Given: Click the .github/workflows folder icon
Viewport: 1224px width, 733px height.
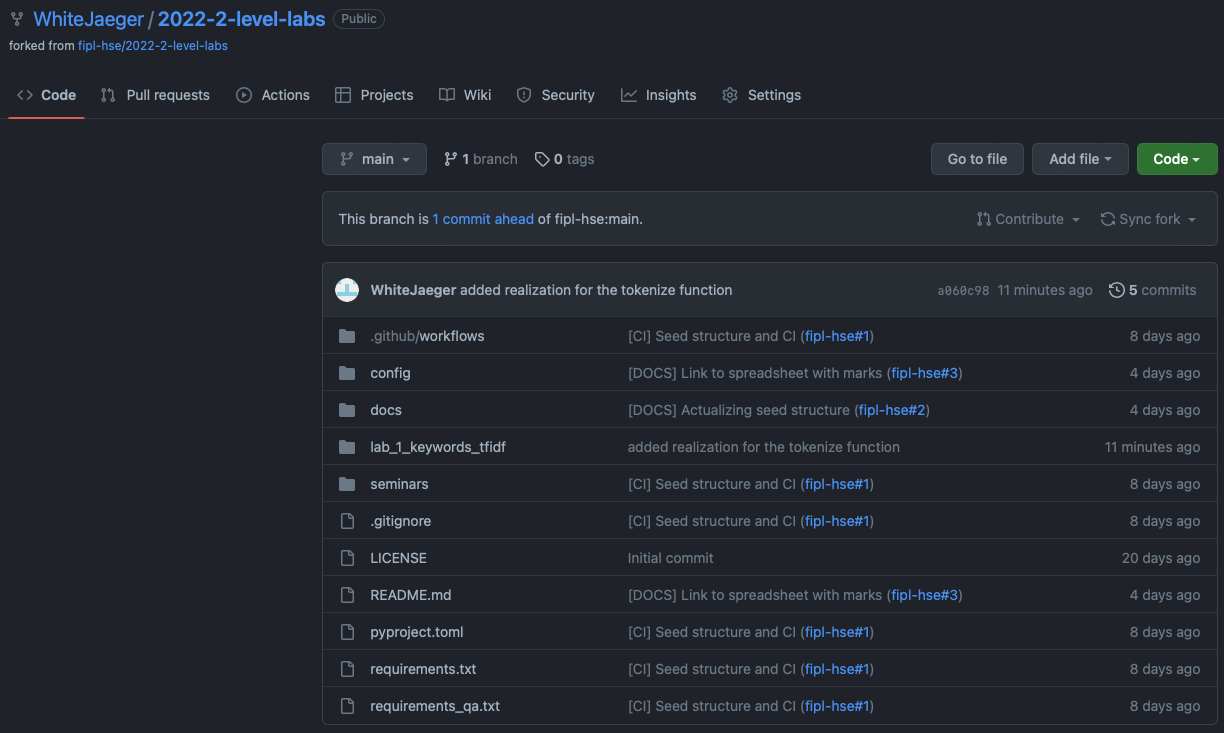Looking at the screenshot, I should (x=347, y=336).
